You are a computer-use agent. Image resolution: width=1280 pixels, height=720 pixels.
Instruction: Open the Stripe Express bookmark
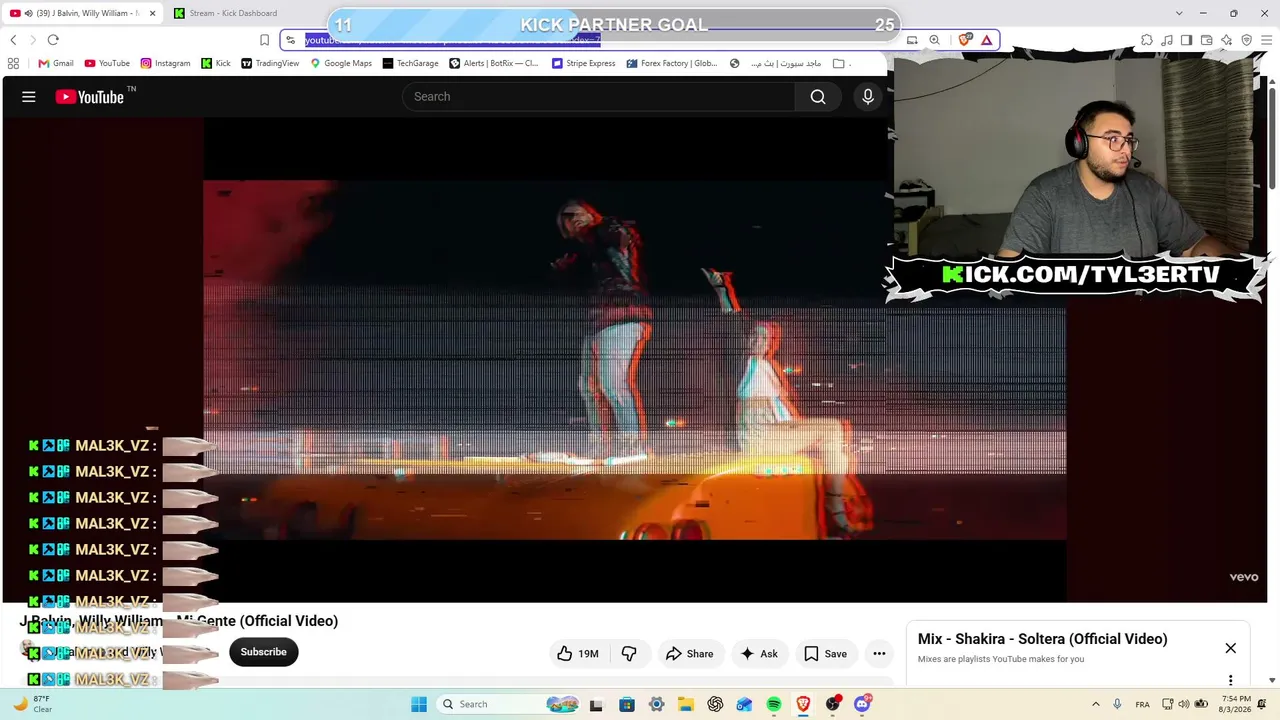[584, 63]
